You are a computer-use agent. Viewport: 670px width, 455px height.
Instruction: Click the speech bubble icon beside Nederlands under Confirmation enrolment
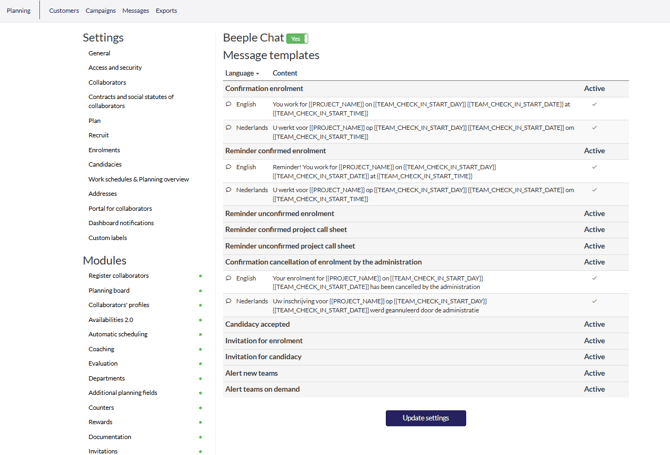[229, 128]
